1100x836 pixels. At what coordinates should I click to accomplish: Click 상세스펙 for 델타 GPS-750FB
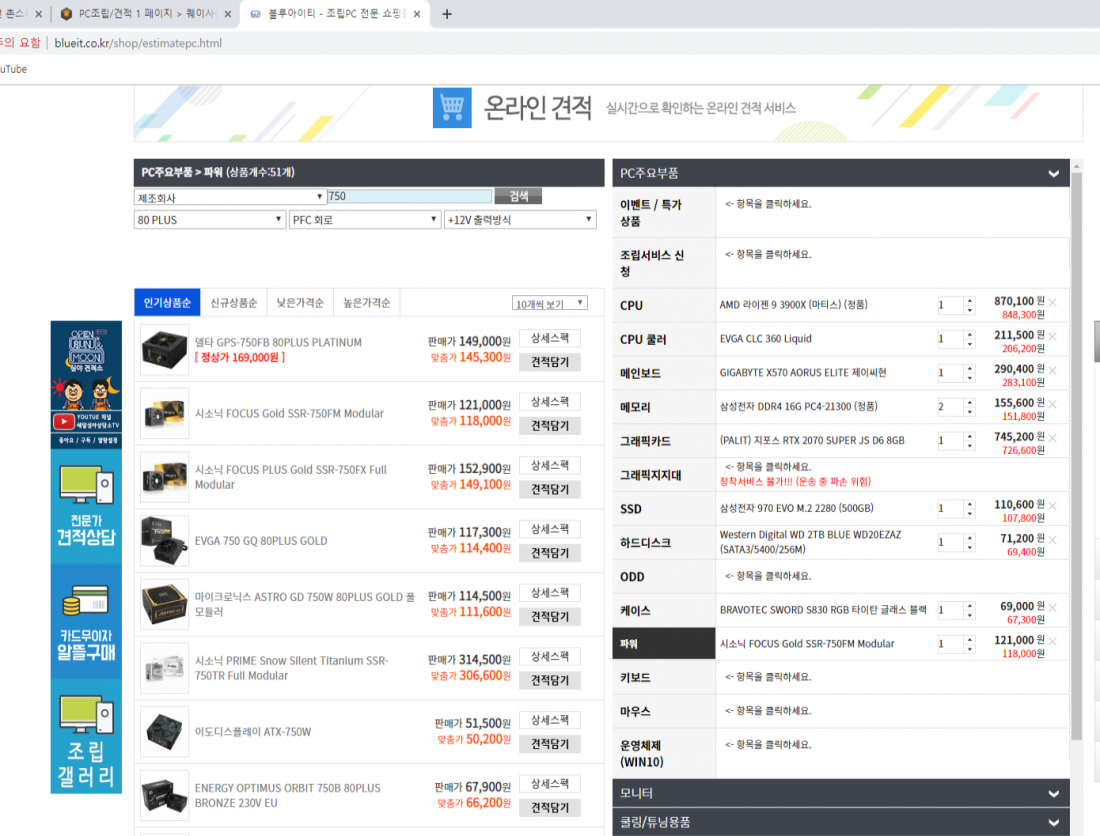point(550,338)
